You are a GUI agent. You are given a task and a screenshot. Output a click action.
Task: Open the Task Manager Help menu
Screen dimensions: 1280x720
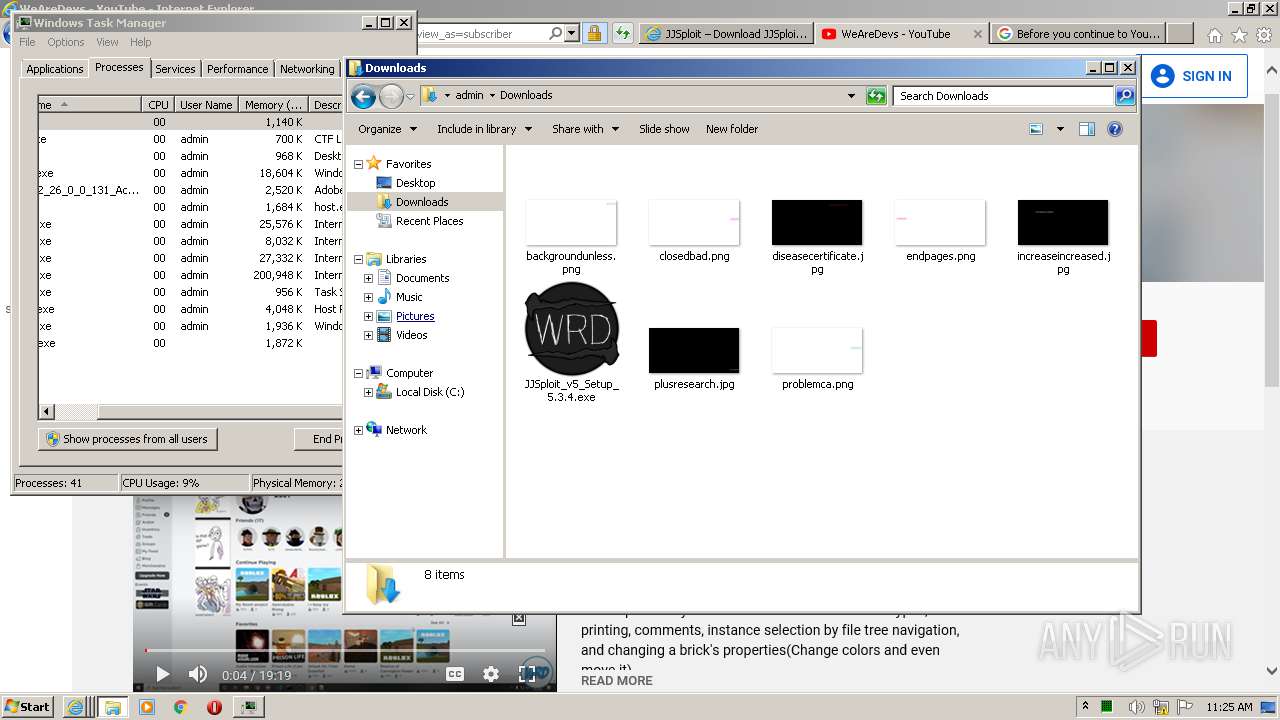[140, 42]
